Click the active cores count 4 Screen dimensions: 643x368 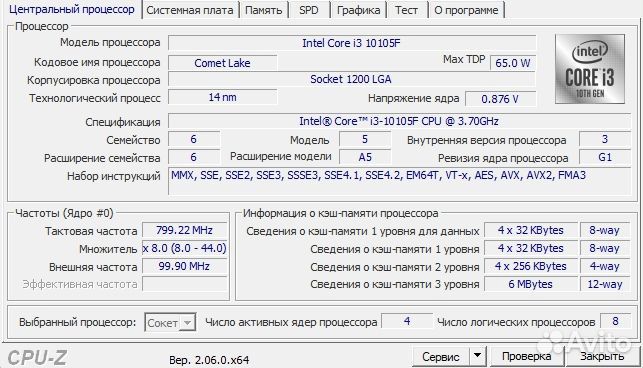407,321
